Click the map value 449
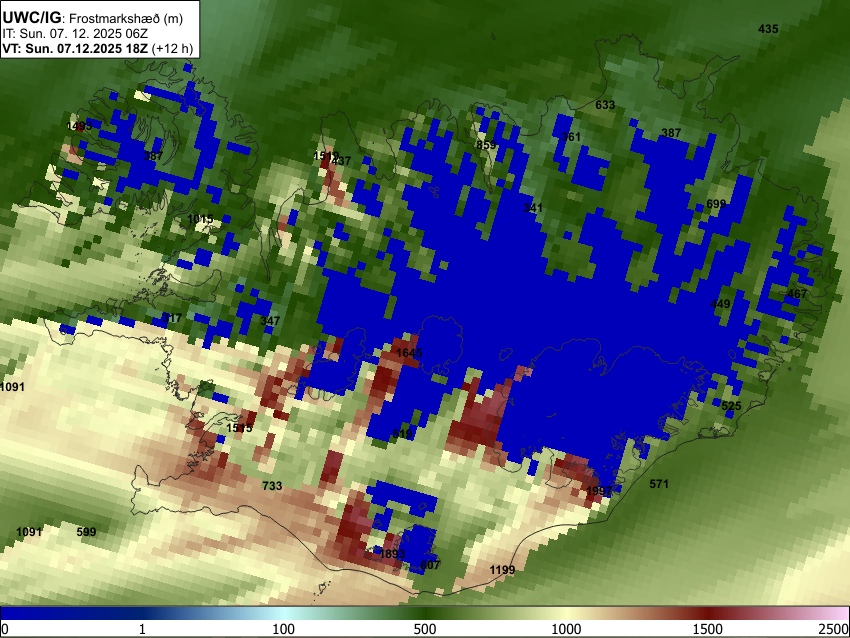The width and height of the screenshot is (850, 638). 720,304
